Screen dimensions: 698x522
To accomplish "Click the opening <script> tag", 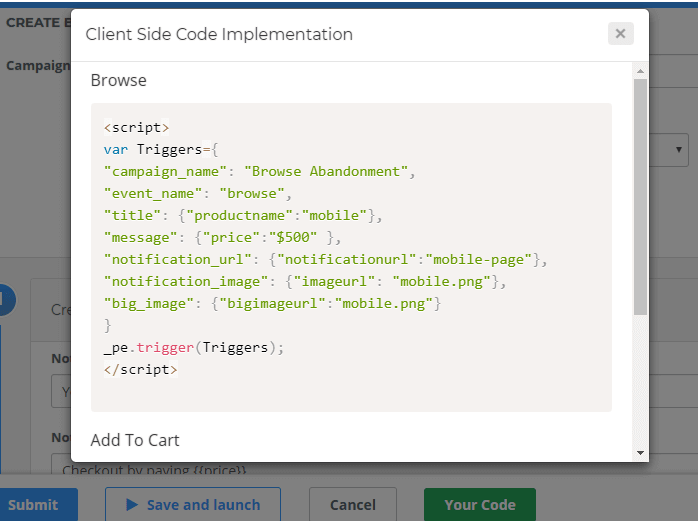I will [x=136, y=128].
